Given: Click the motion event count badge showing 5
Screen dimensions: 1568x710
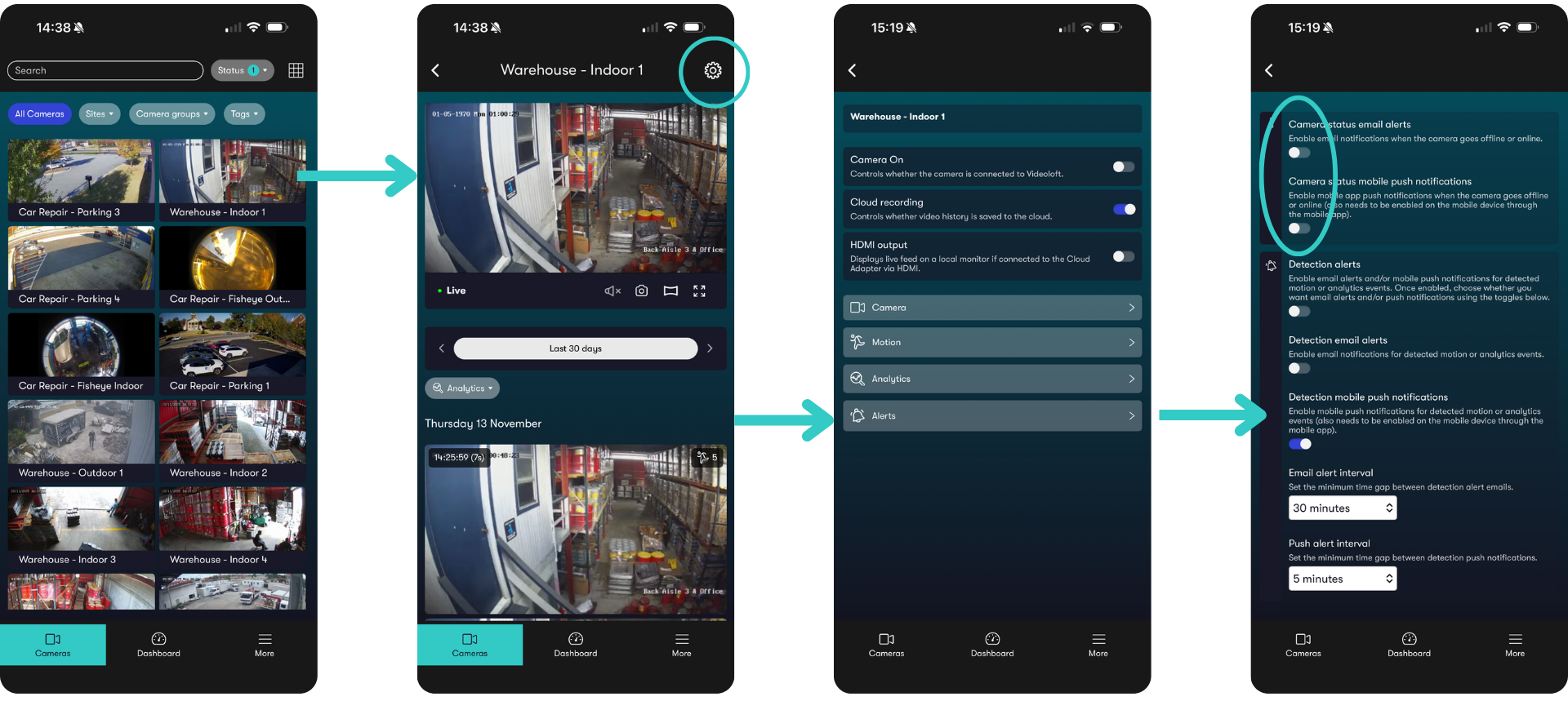Looking at the screenshot, I should [x=706, y=458].
